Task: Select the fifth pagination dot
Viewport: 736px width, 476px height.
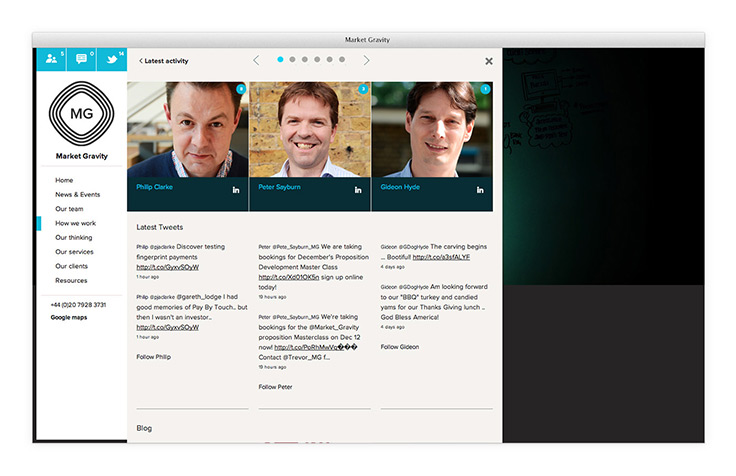Action: 330,60
